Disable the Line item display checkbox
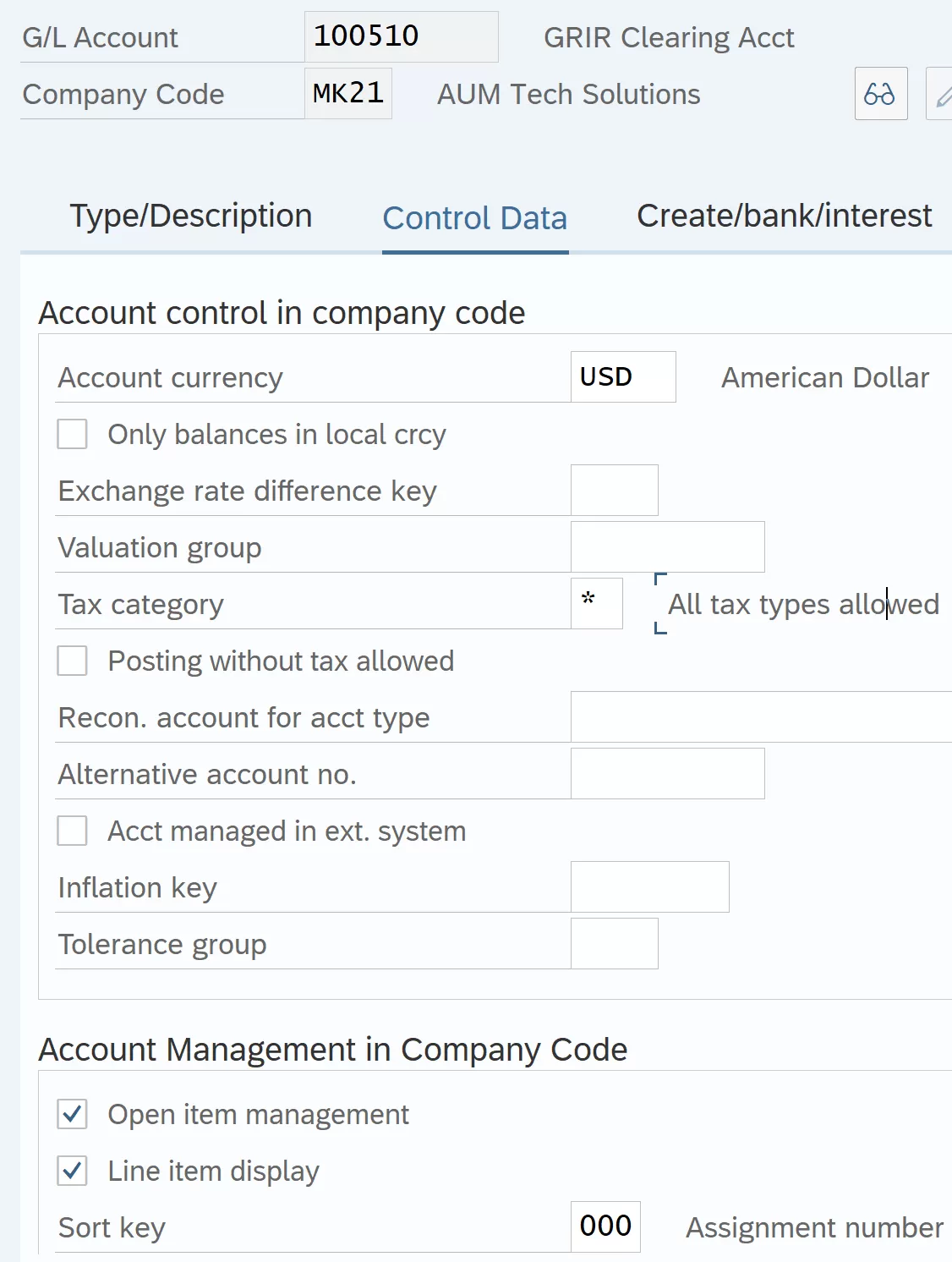 tap(72, 1171)
